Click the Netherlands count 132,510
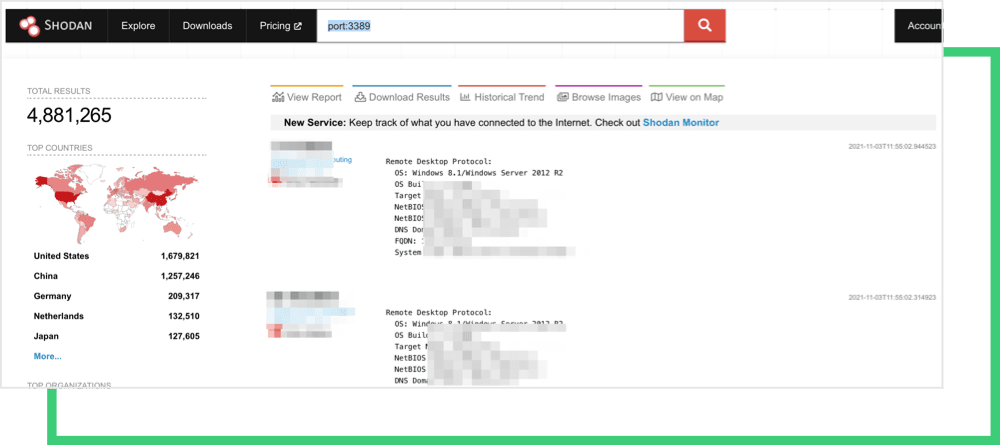The height and width of the screenshot is (445, 1000). point(182,316)
